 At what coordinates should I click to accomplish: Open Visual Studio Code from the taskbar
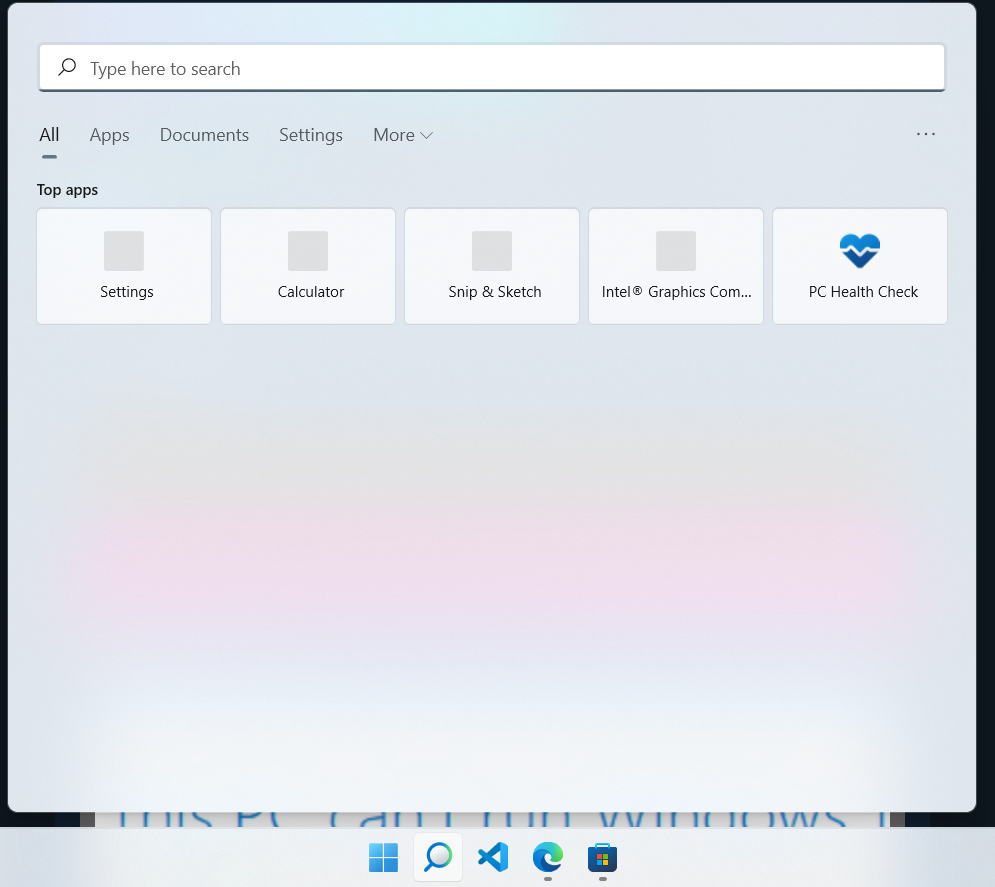(x=493, y=857)
